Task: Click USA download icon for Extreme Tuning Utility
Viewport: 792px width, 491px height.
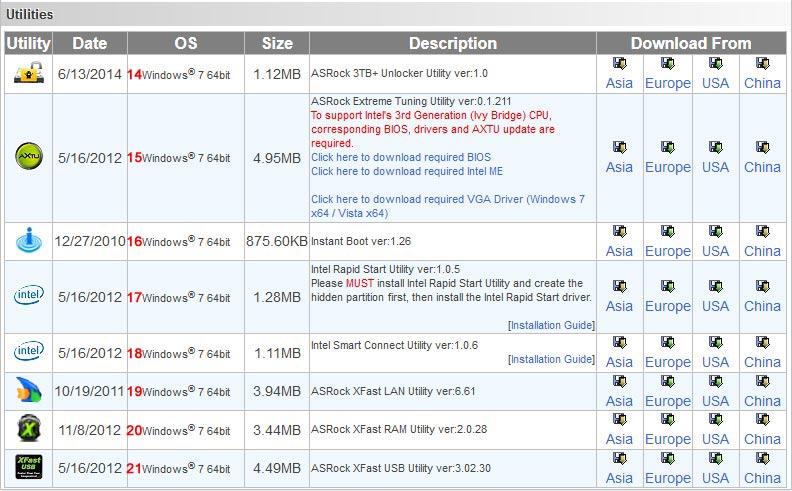Action: 715,148
